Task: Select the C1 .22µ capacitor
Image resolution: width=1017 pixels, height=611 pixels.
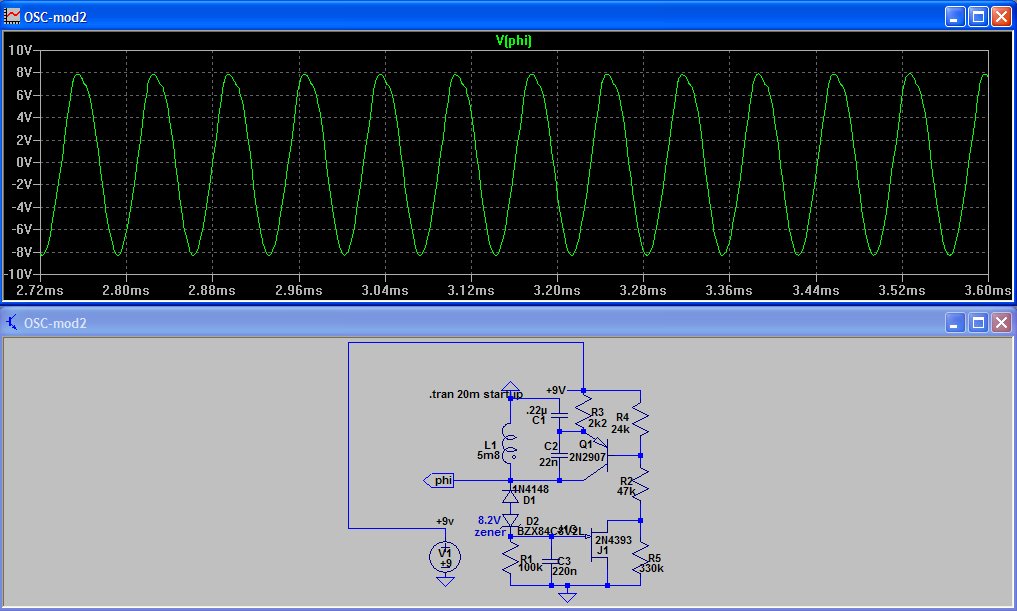Action: [559, 414]
